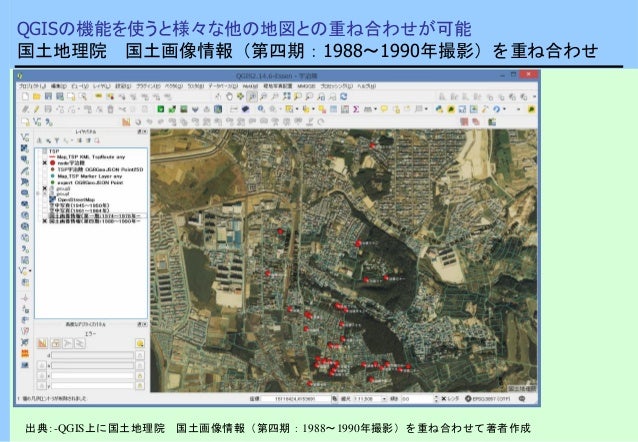
Task: Click the Zoom Full extent icon
Action: point(287,96)
